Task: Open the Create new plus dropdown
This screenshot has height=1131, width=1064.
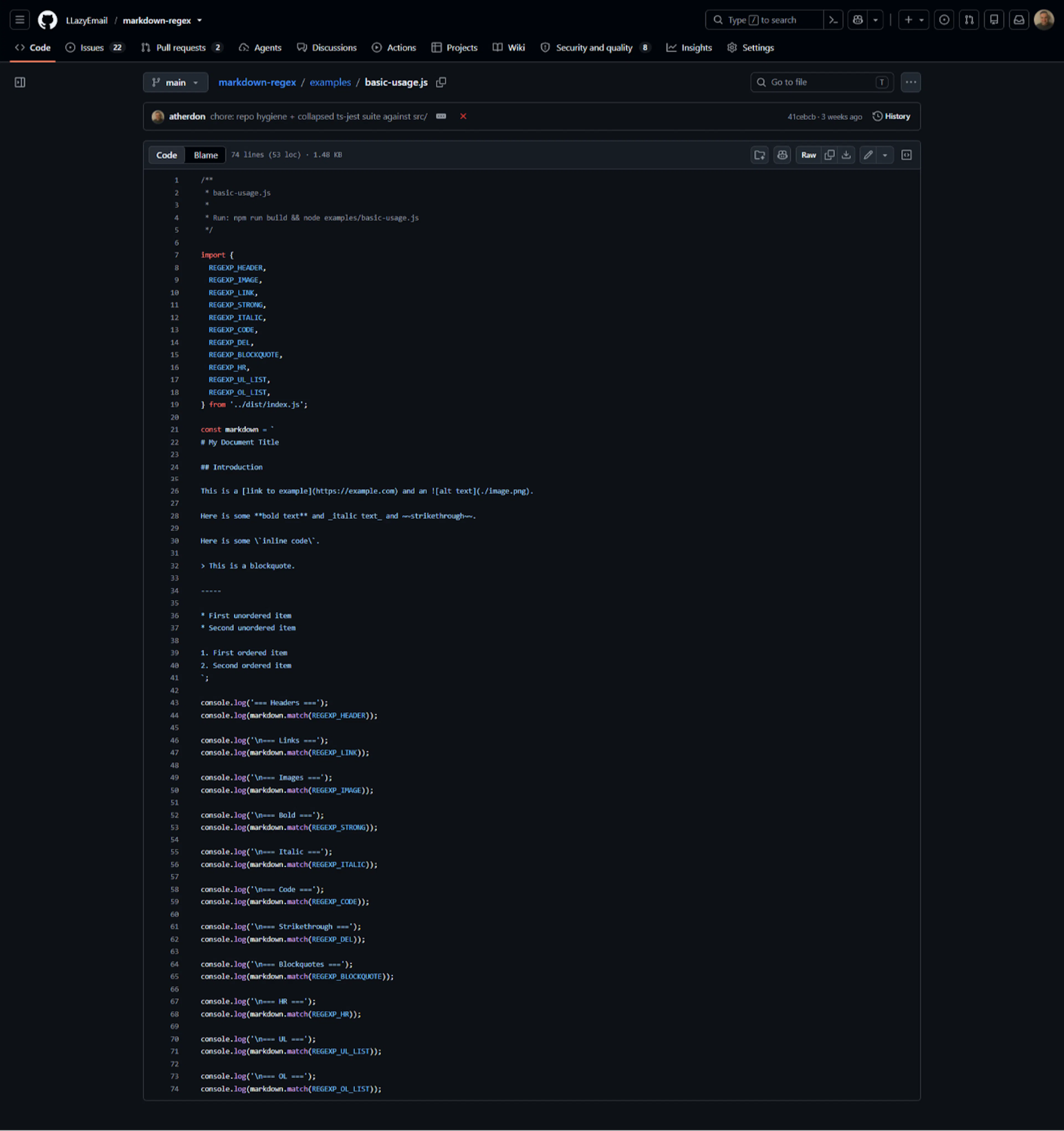Action: [914, 20]
